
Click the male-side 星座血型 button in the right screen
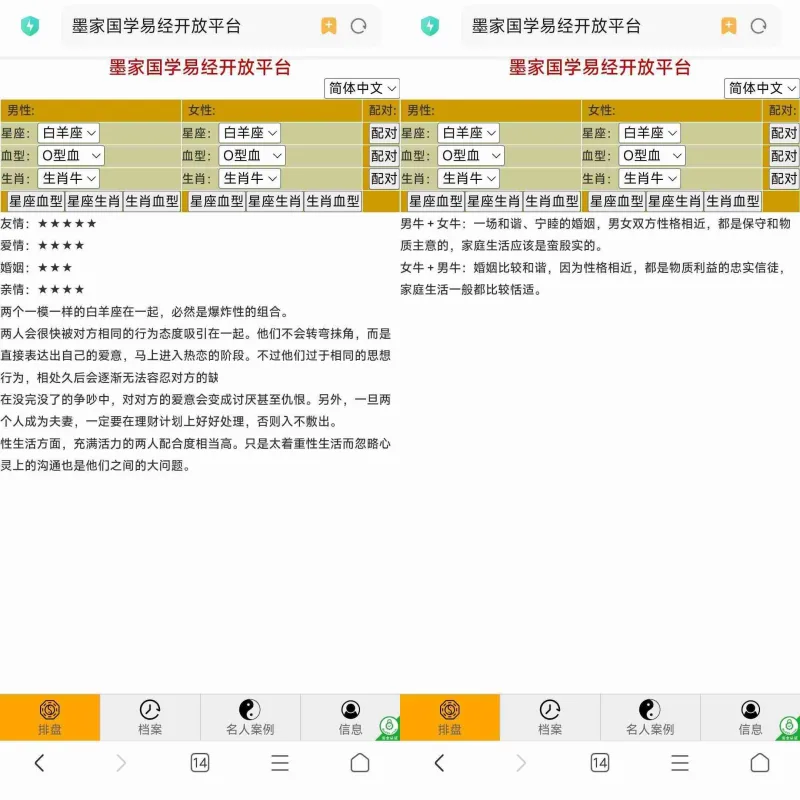(436, 201)
